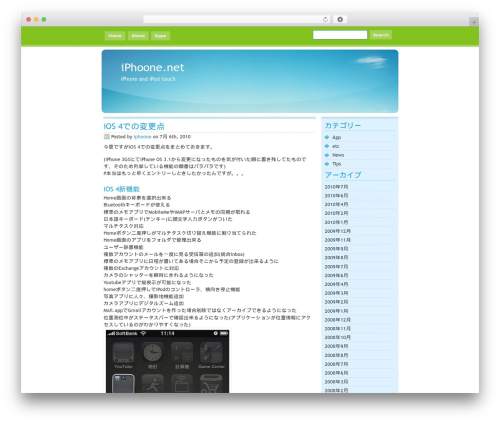Focus the site search text field
Image resolution: width=500 pixels, height=423 pixels.
point(340,35)
